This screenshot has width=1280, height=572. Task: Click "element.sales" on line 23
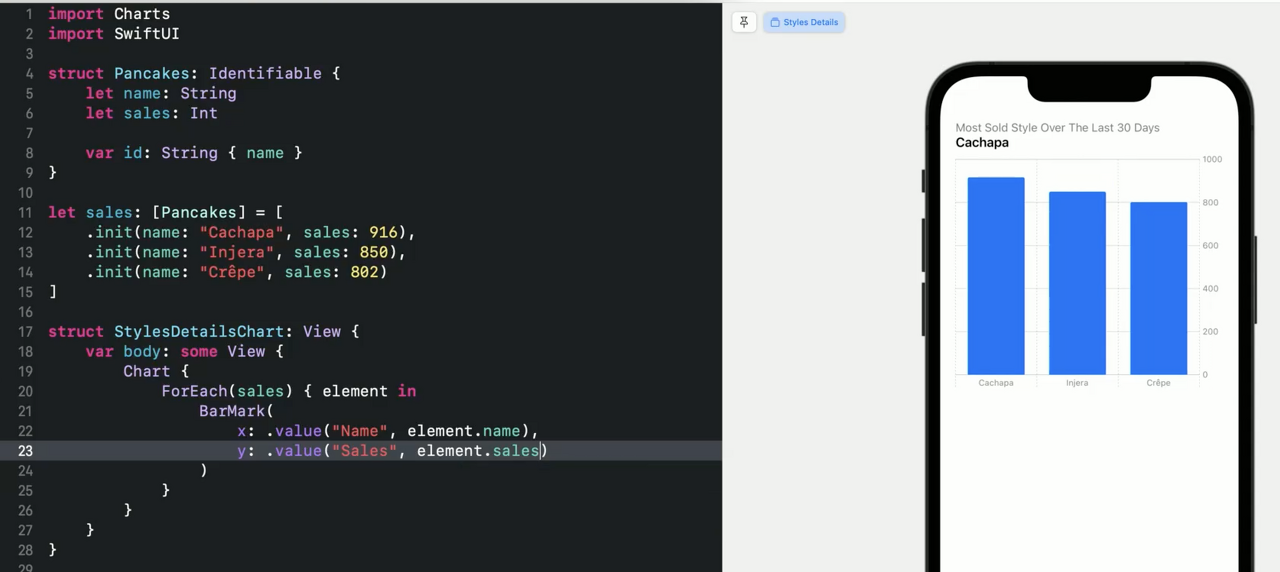tap(478, 451)
